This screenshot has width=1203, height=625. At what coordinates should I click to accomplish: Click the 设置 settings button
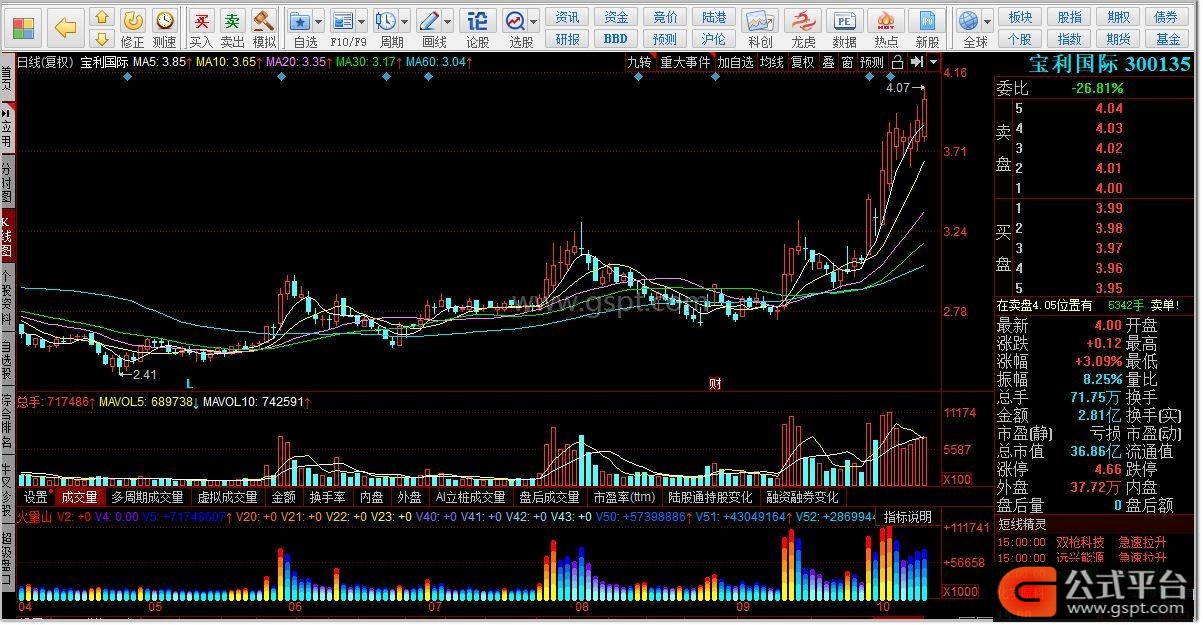click(x=36, y=497)
